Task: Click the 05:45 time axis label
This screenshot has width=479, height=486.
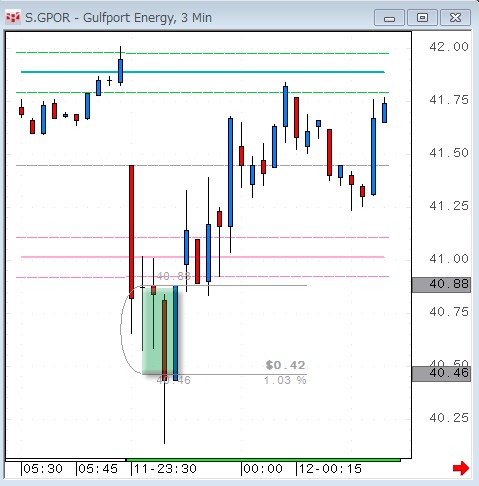Action: tap(98, 469)
